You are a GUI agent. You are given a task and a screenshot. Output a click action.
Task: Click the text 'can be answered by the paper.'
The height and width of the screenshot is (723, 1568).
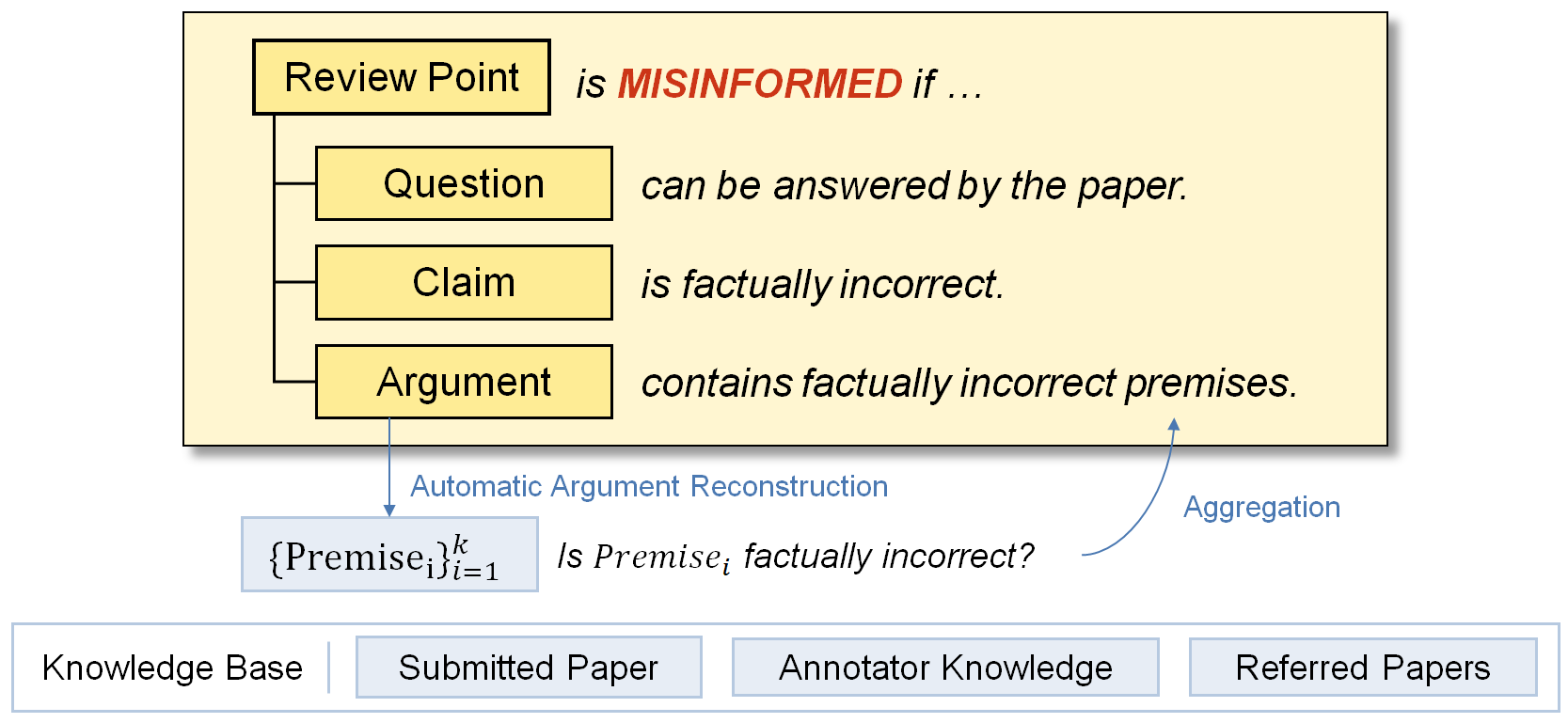[914, 185]
